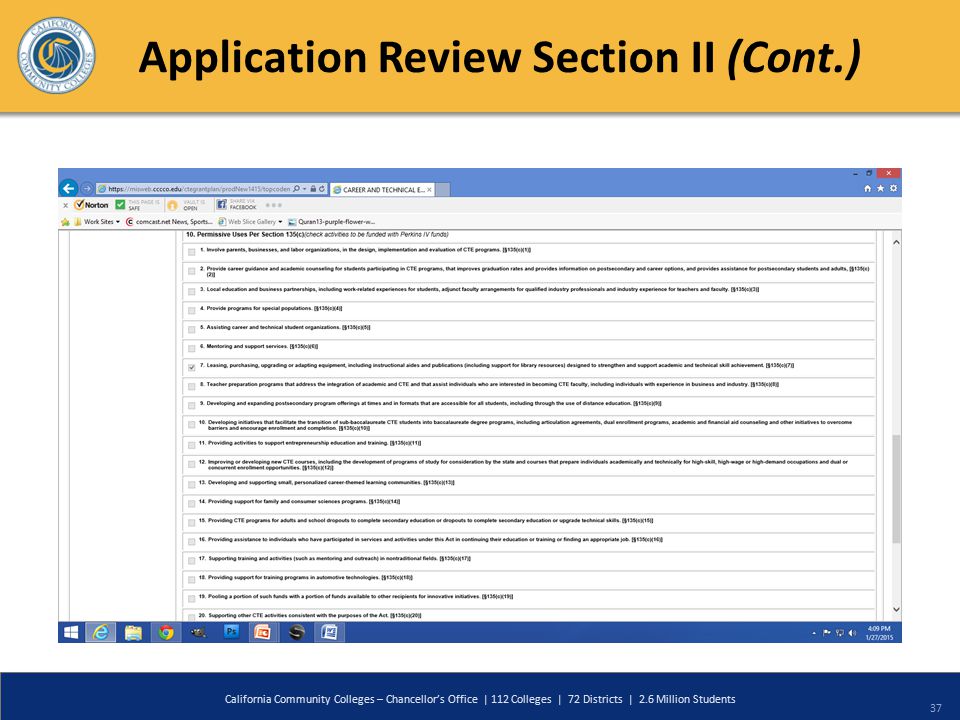Click scrollbar down arrow on page

click(896, 609)
